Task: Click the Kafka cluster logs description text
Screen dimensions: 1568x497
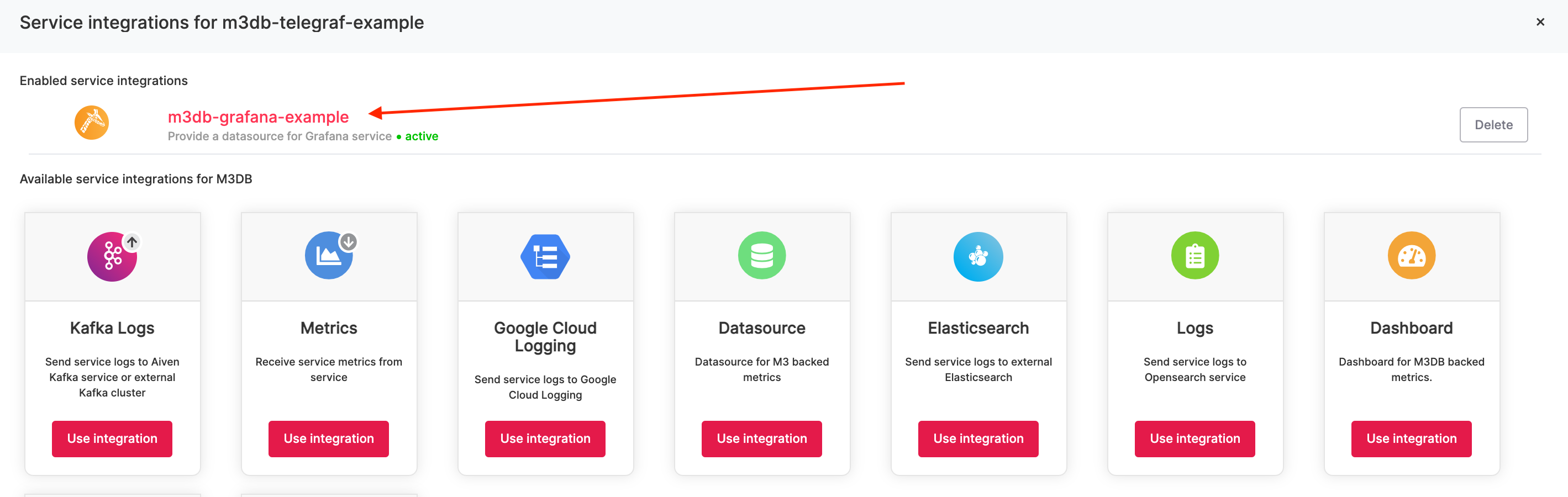Action: pos(112,377)
